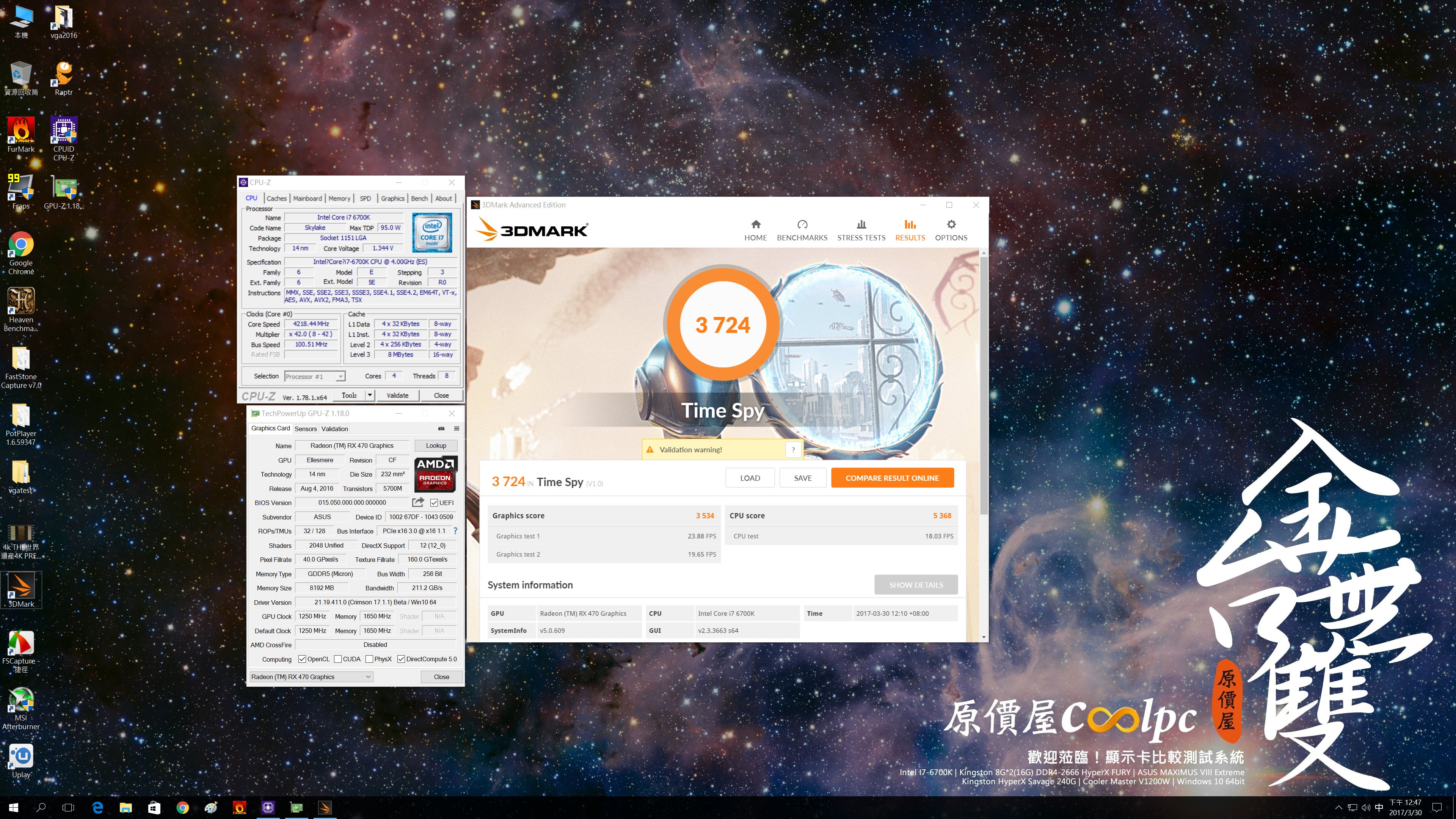The image size is (1456, 819).
Task: Expand the Radeon RX 470 Graphics card selector
Action: pos(311,676)
